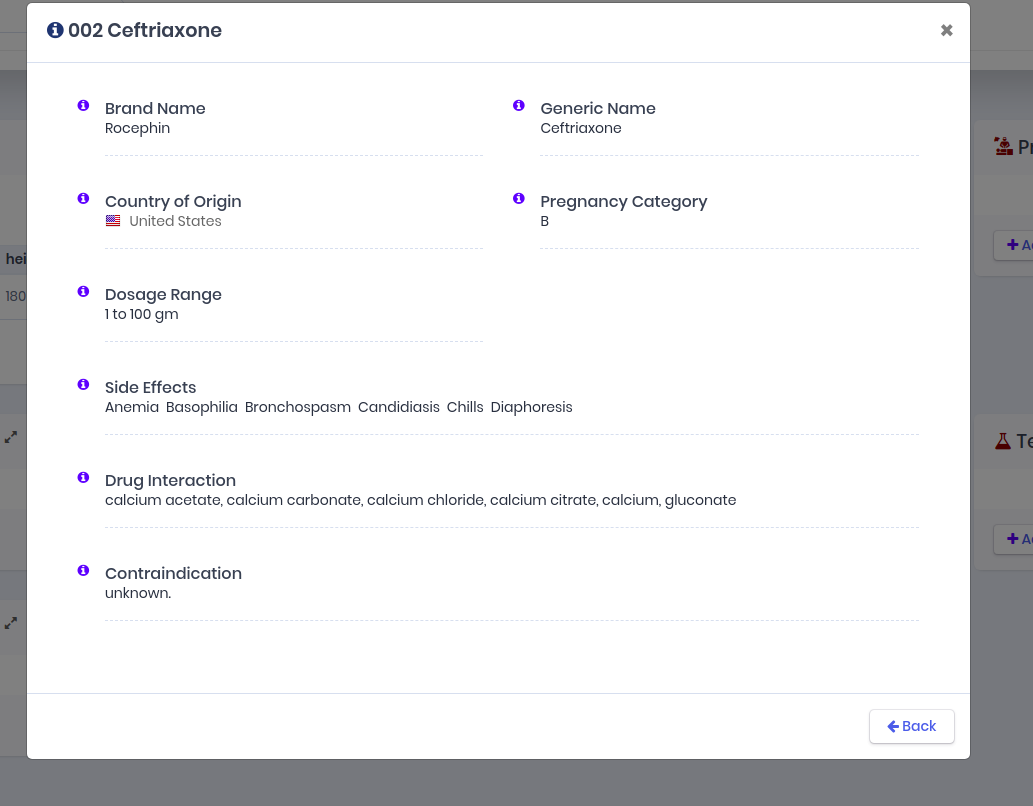Click the Anemia side effect entry
This screenshot has width=1033, height=806.
(x=131, y=407)
